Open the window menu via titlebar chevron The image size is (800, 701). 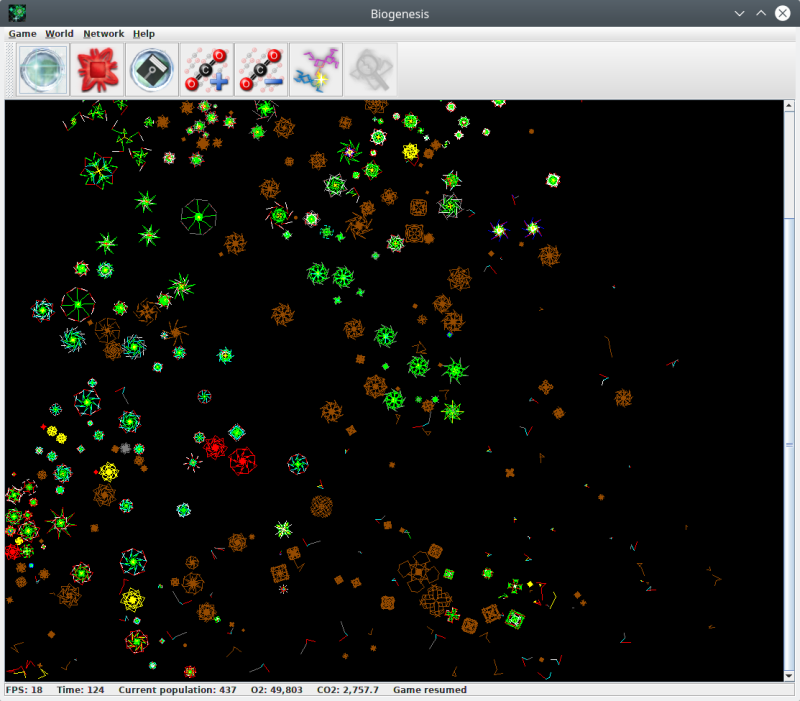click(x=739, y=13)
